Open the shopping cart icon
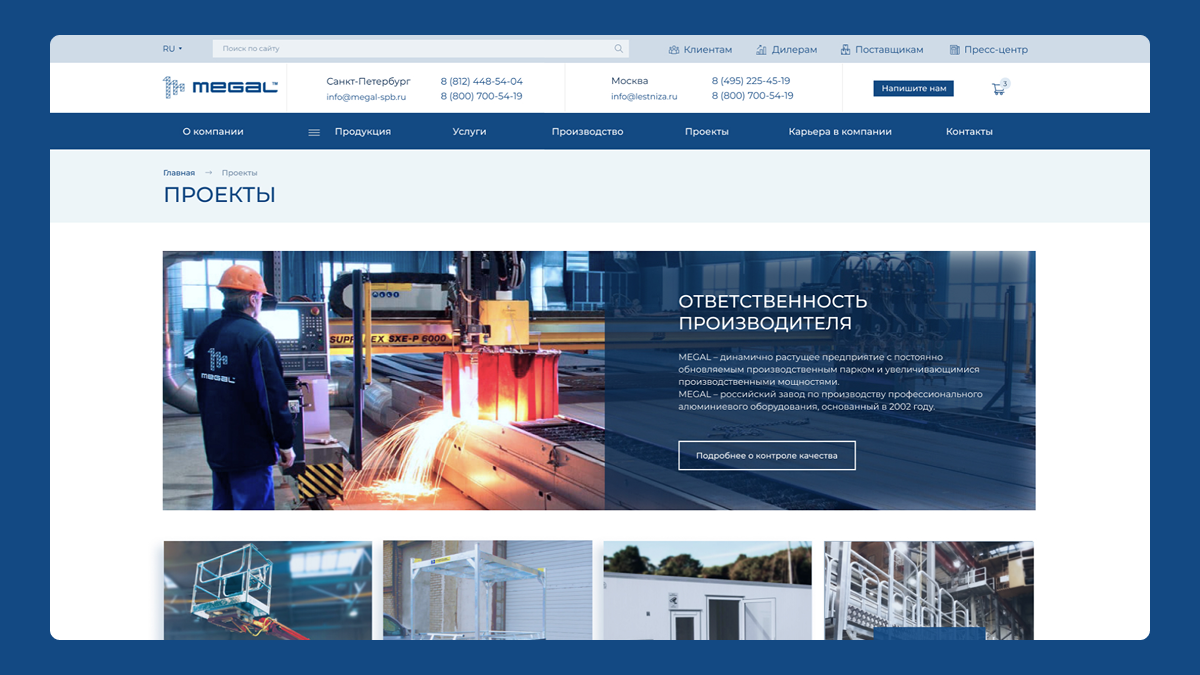Screen dimensions: 1200x675 998,89
